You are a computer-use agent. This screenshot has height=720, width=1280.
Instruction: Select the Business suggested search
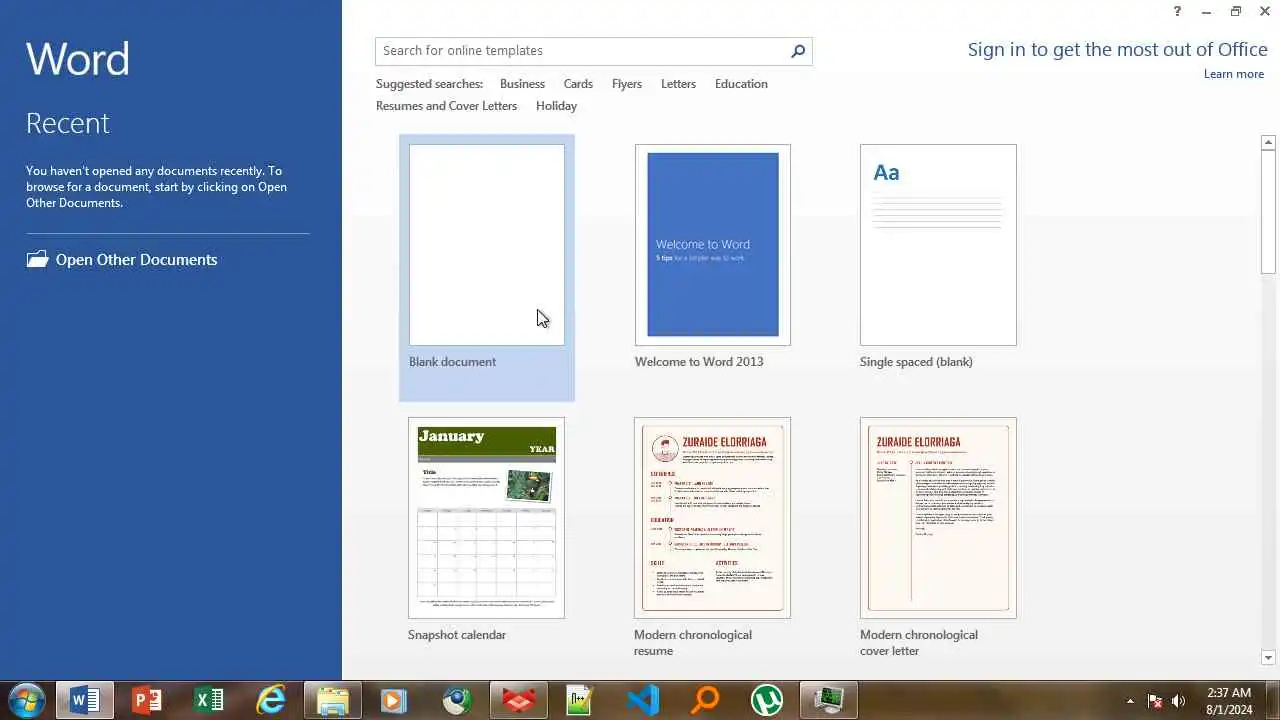[522, 84]
